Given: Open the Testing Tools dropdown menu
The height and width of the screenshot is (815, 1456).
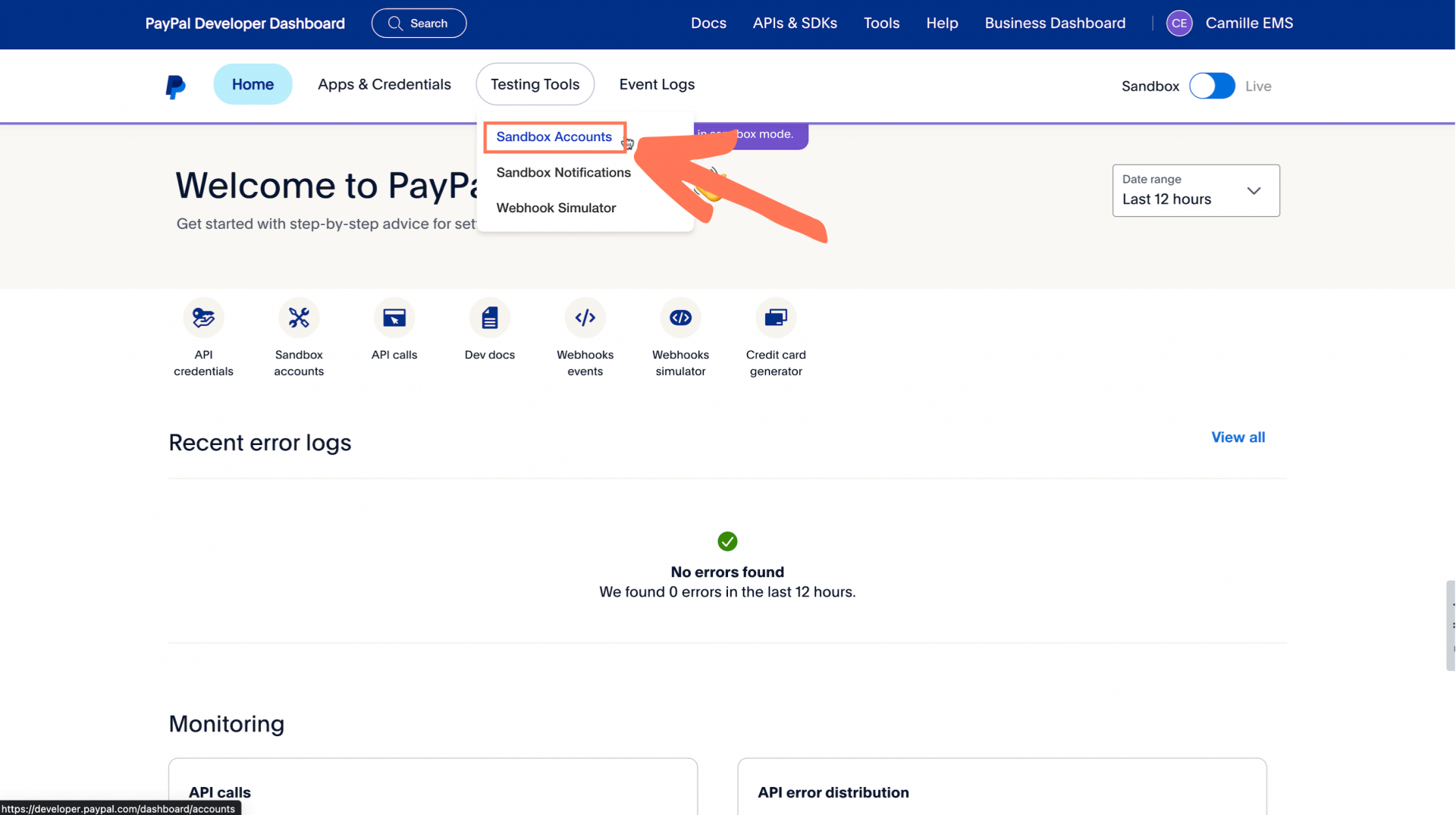Looking at the screenshot, I should pyautogui.click(x=535, y=84).
